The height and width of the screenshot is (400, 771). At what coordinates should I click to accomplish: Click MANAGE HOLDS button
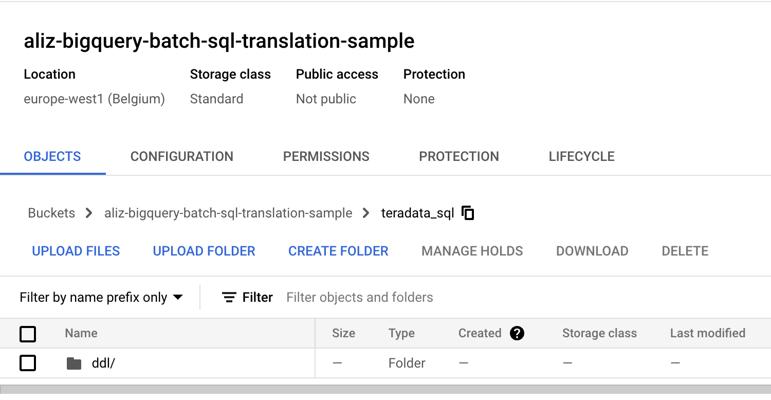[x=472, y=251]
